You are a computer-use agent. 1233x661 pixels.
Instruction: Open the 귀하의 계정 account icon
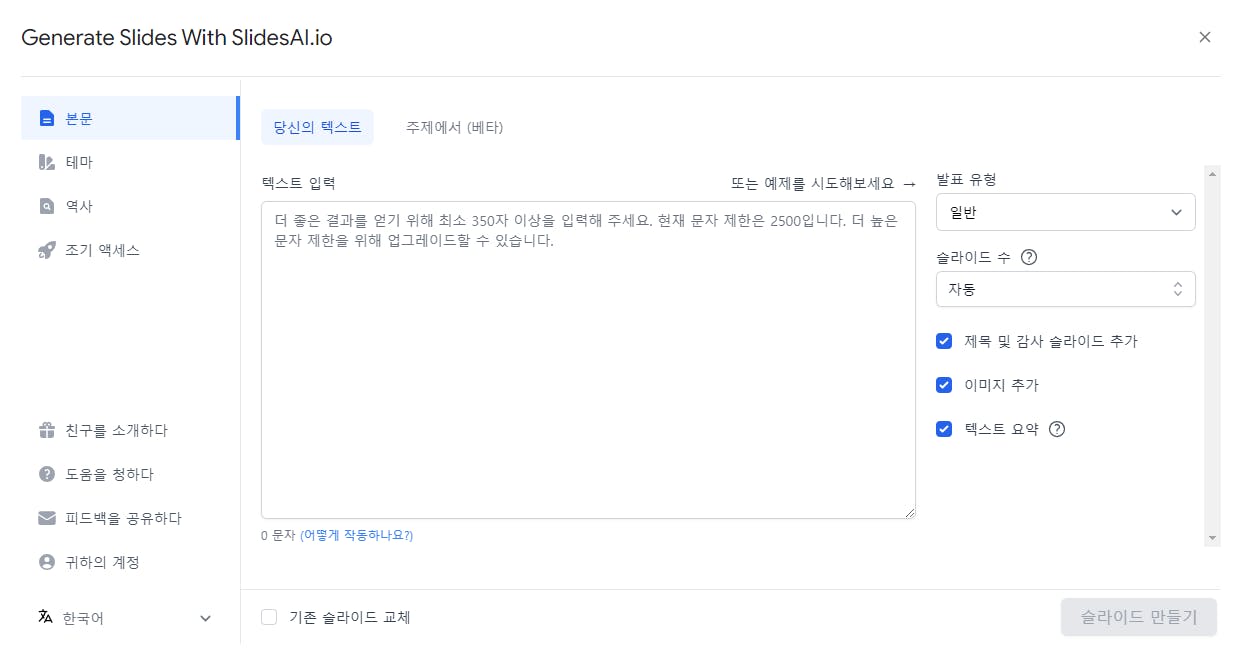point(46,562)
